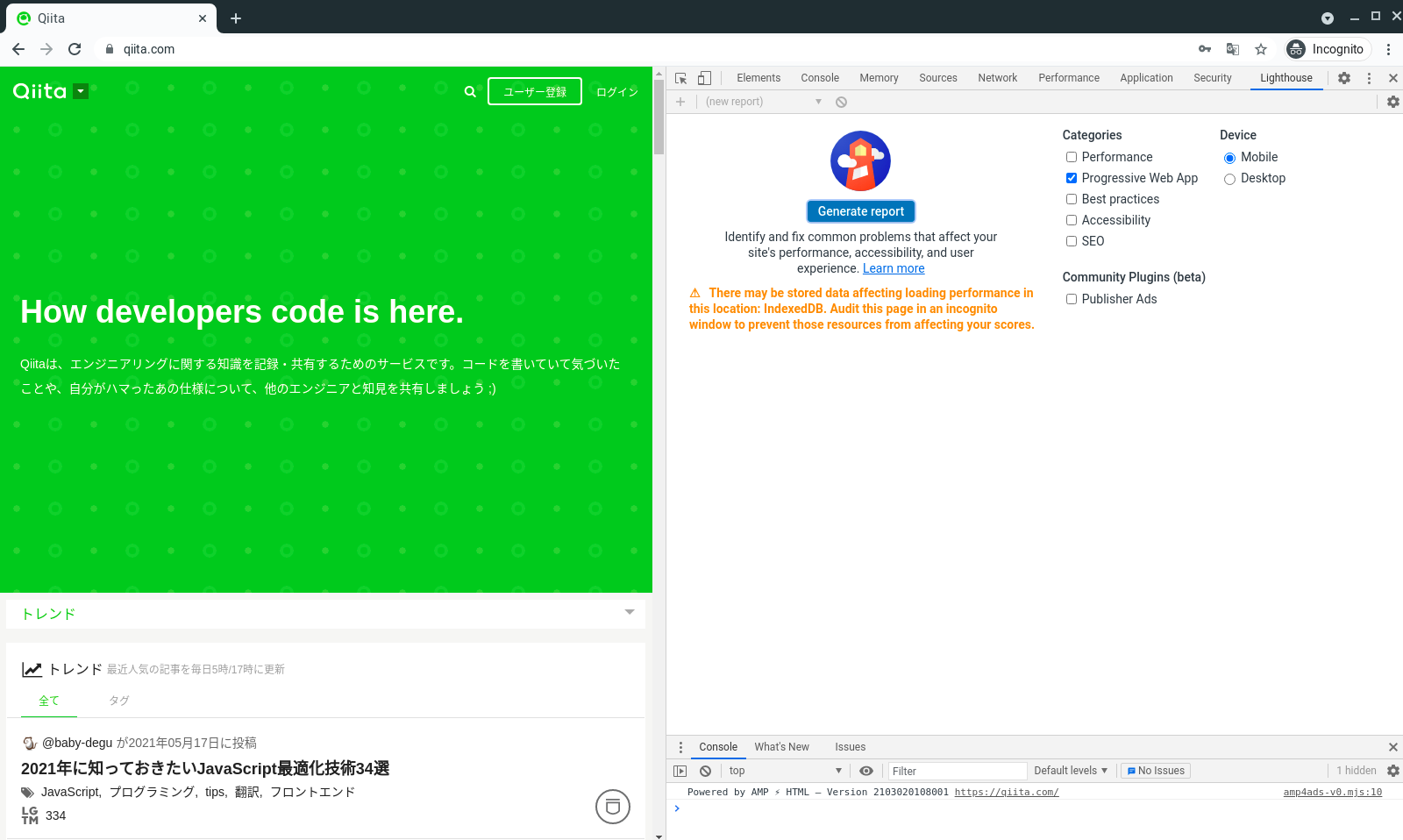Select the 全て tab

click(x=49, y=701)
